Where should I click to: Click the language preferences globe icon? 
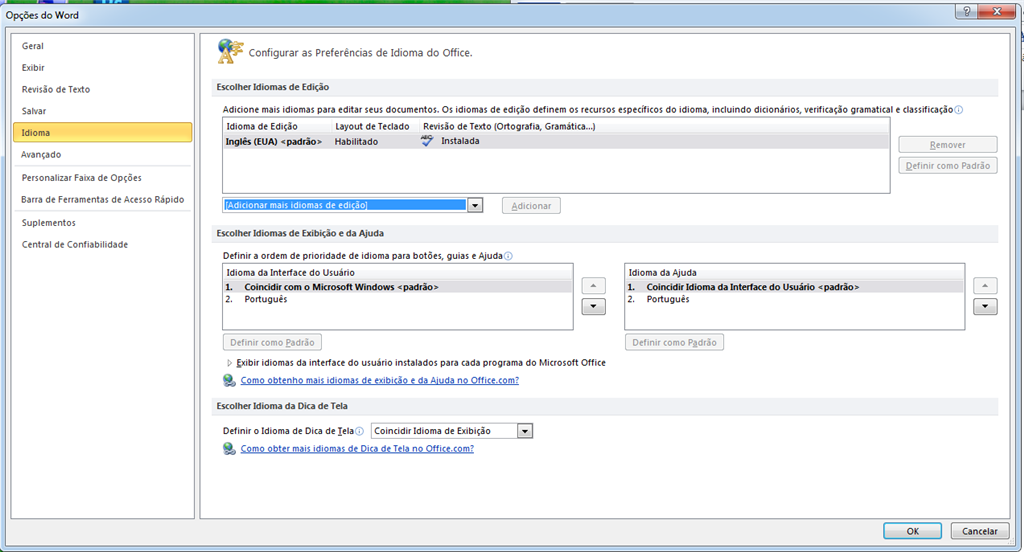click(x=230, y=52)
